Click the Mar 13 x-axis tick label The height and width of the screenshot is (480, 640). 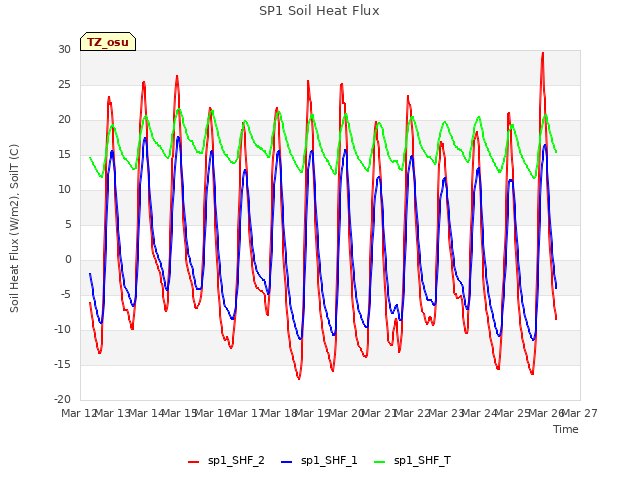coord(113,413)
